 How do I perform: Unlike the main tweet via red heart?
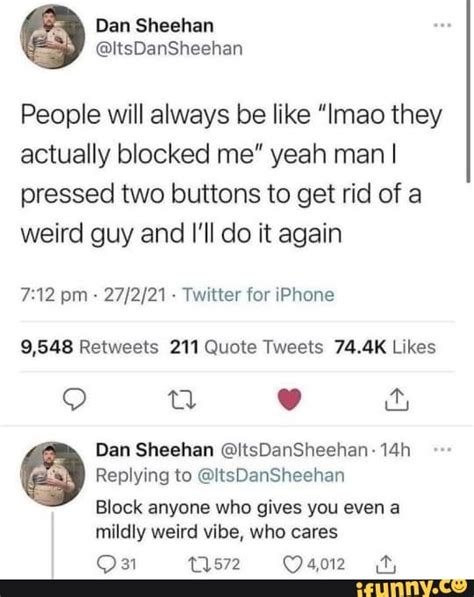(x=289, y=399)
